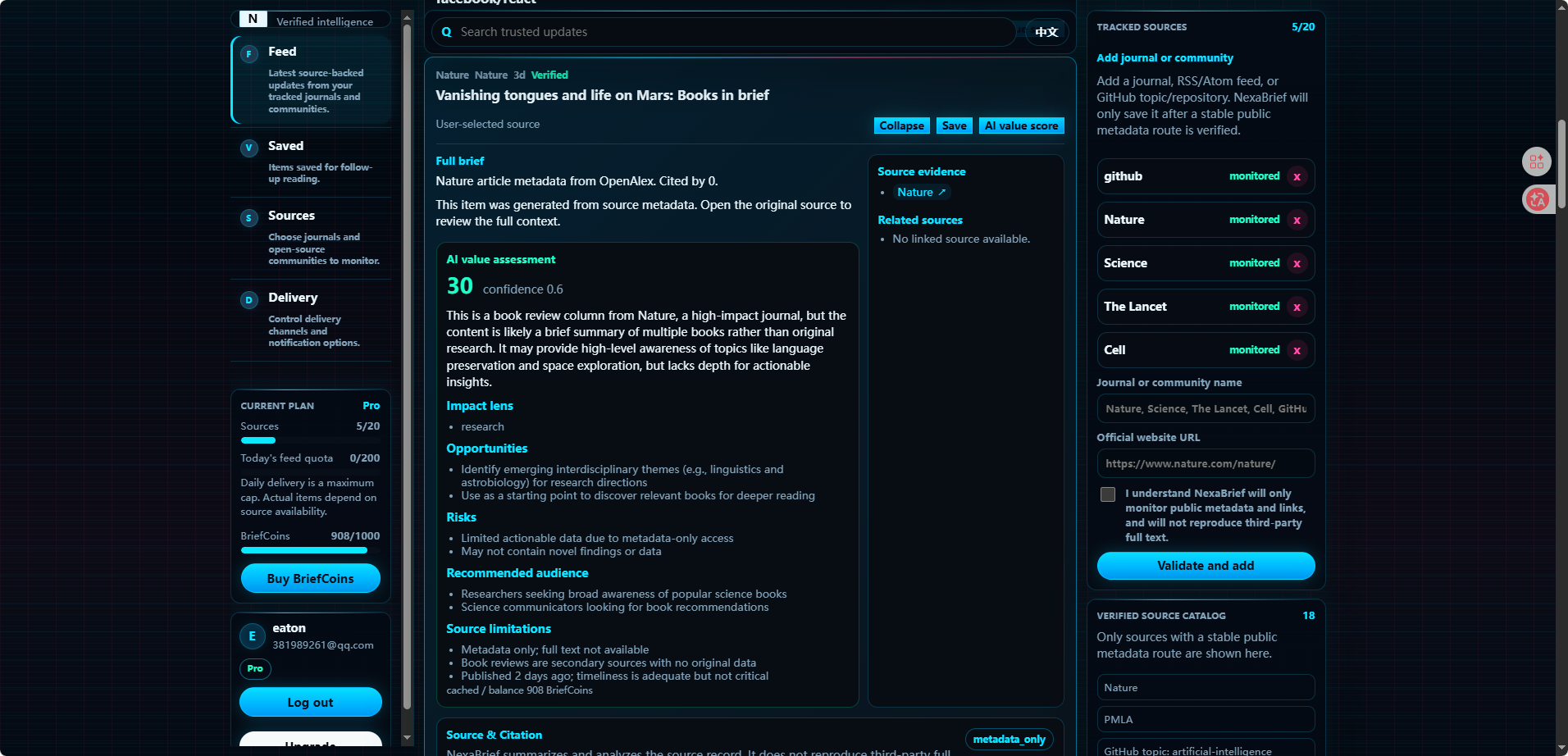Image resolution: width=1568 pixels, height=756 pixels.
Task: Click the AI value score number 30
Action: [459, 286]
